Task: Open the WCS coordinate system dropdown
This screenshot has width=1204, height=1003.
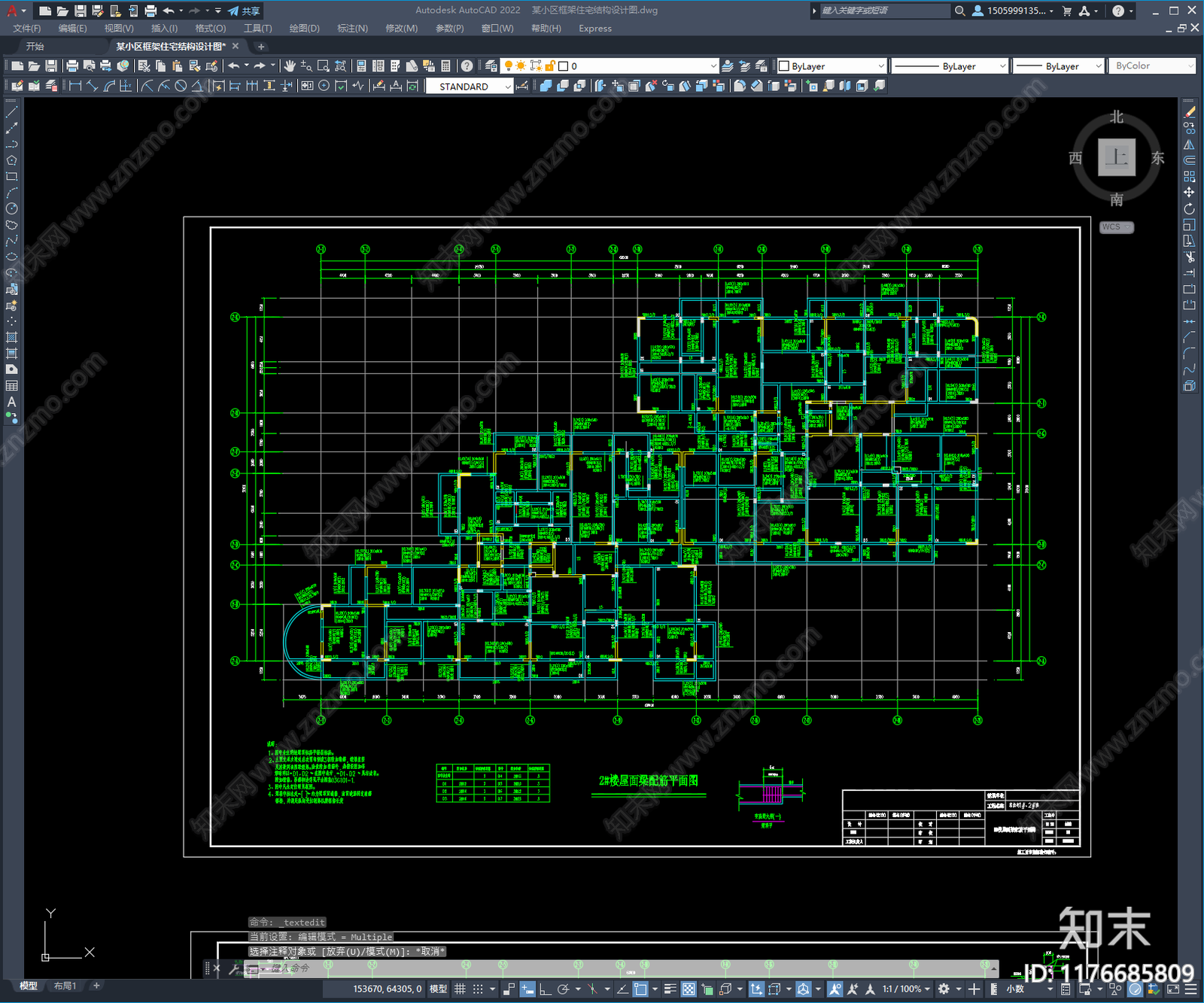Action: 1117,227
